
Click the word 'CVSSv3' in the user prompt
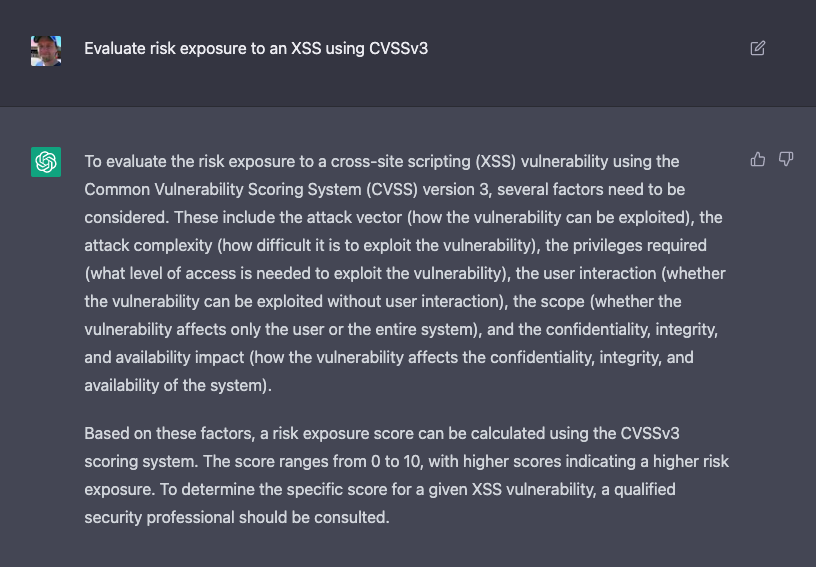[398, 48]
